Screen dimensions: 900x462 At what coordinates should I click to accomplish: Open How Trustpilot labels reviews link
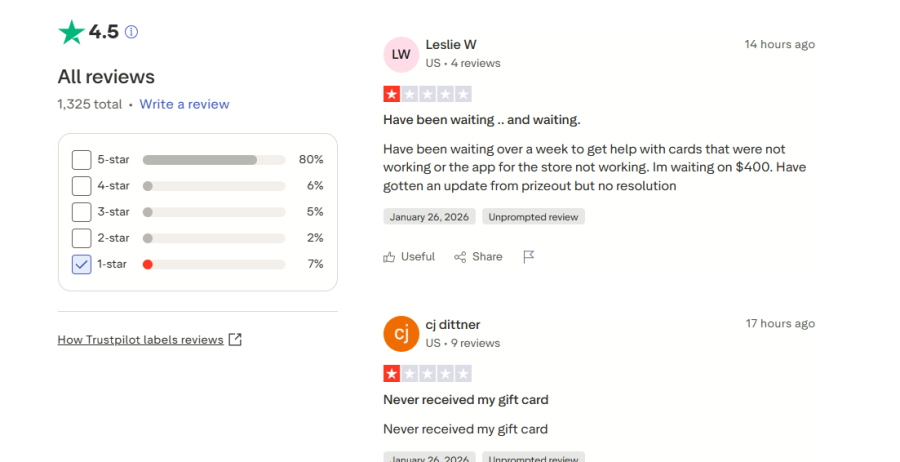[x=140, y=340]
